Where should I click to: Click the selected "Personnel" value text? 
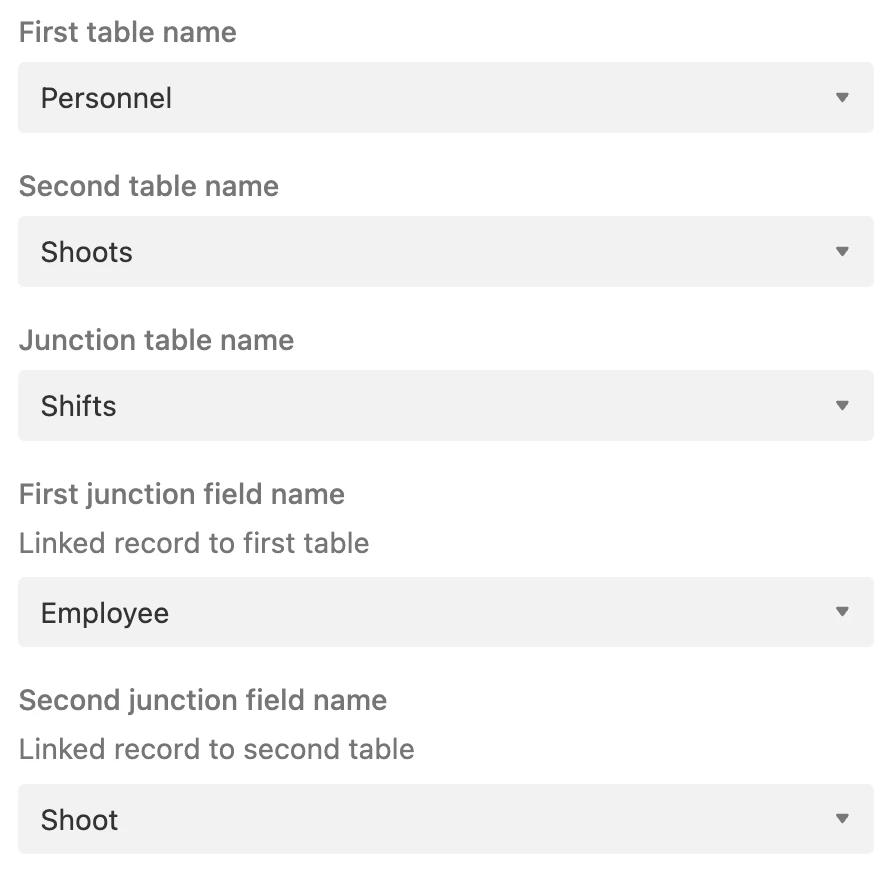(106, 98)
